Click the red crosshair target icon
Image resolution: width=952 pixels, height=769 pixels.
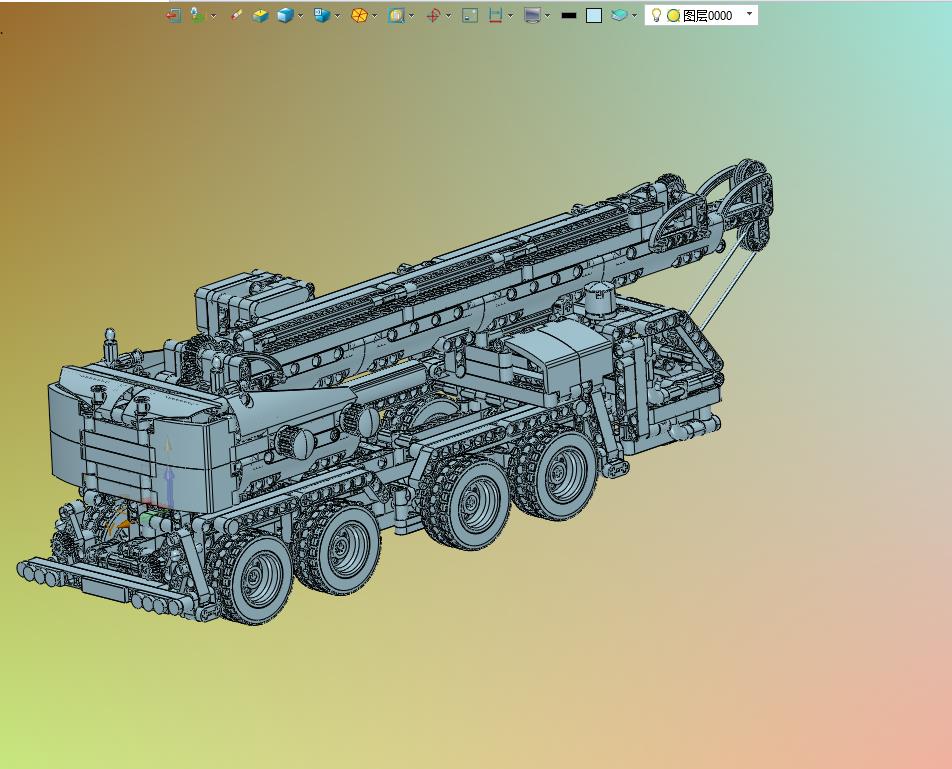coord(434,16)
